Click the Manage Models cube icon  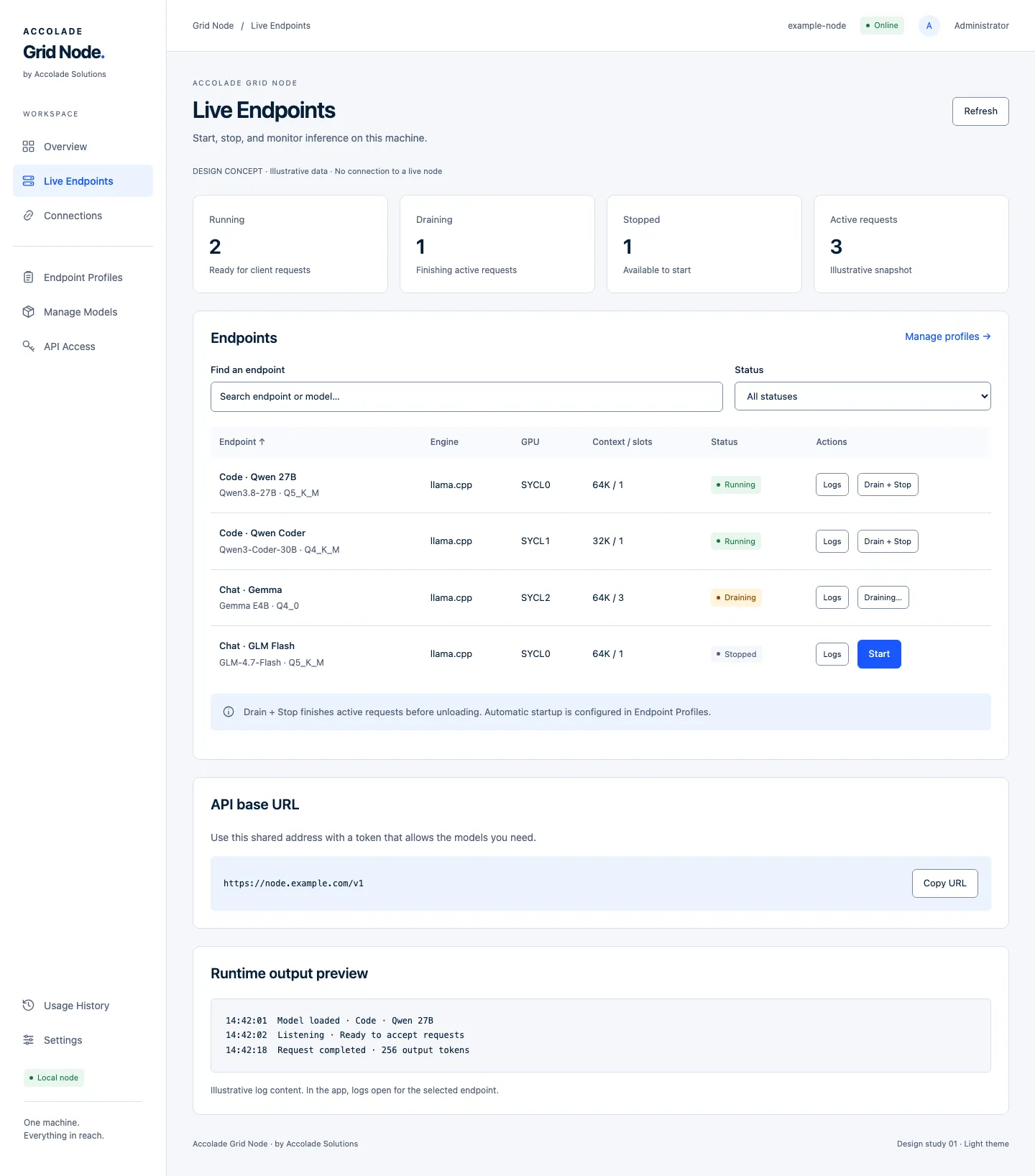[29, 312]
